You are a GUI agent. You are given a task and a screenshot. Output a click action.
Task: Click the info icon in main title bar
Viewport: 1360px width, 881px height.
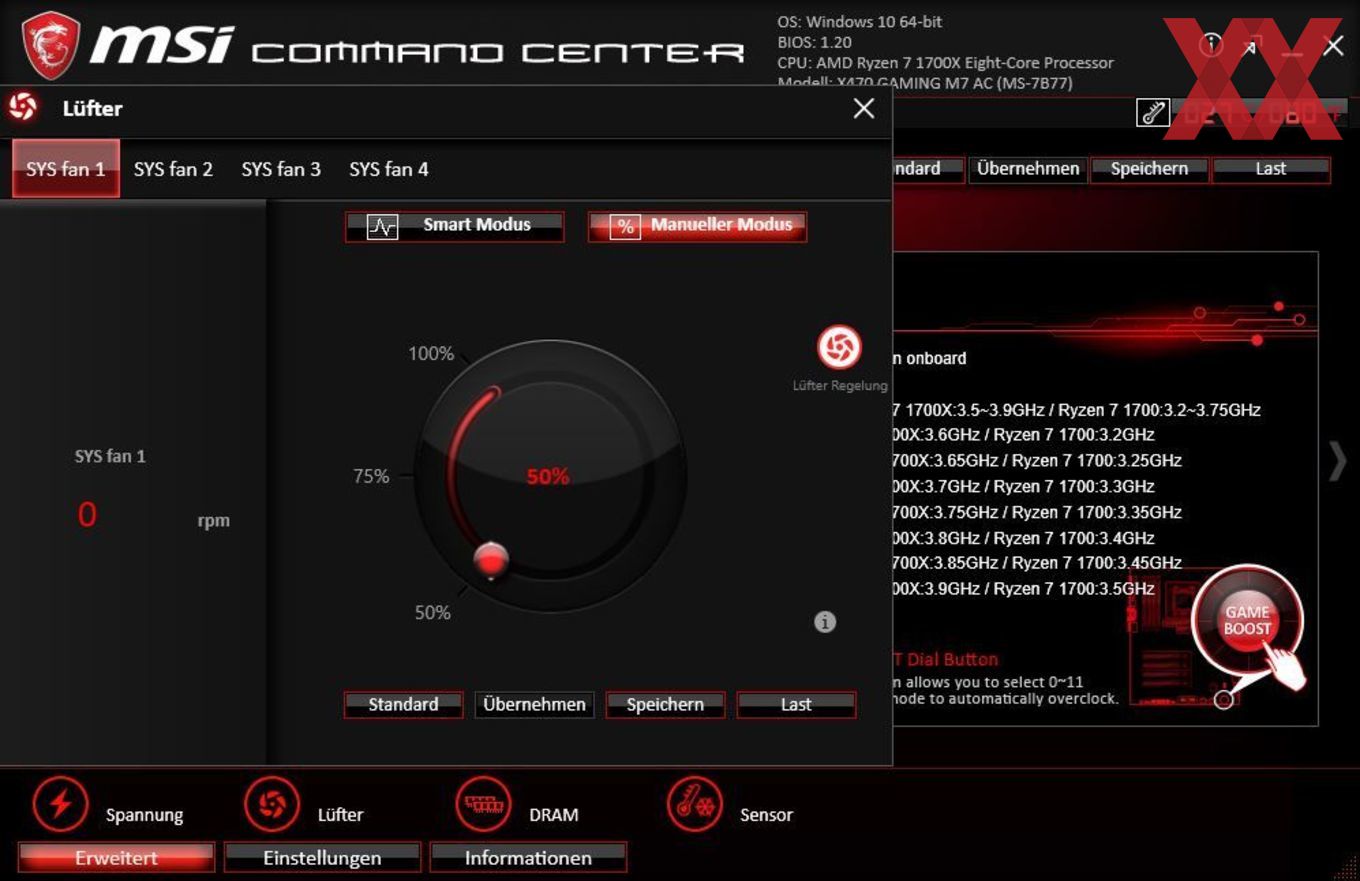pyautogui.click(x=1211, y=44)
